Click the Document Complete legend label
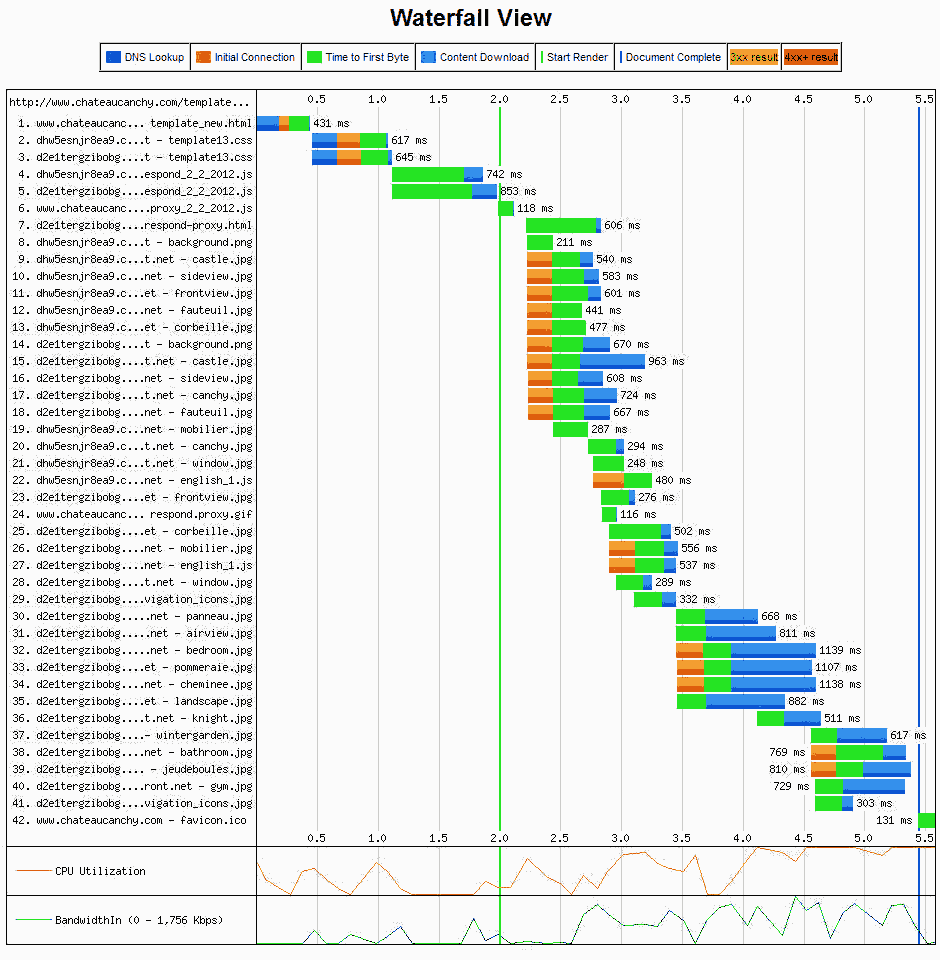940x960 pixels. (672, 57)
